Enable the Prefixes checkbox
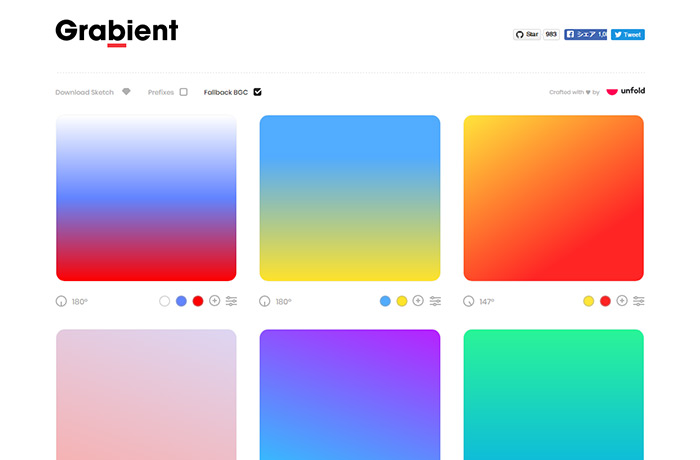The image size is (700, 460). point(183,92)
